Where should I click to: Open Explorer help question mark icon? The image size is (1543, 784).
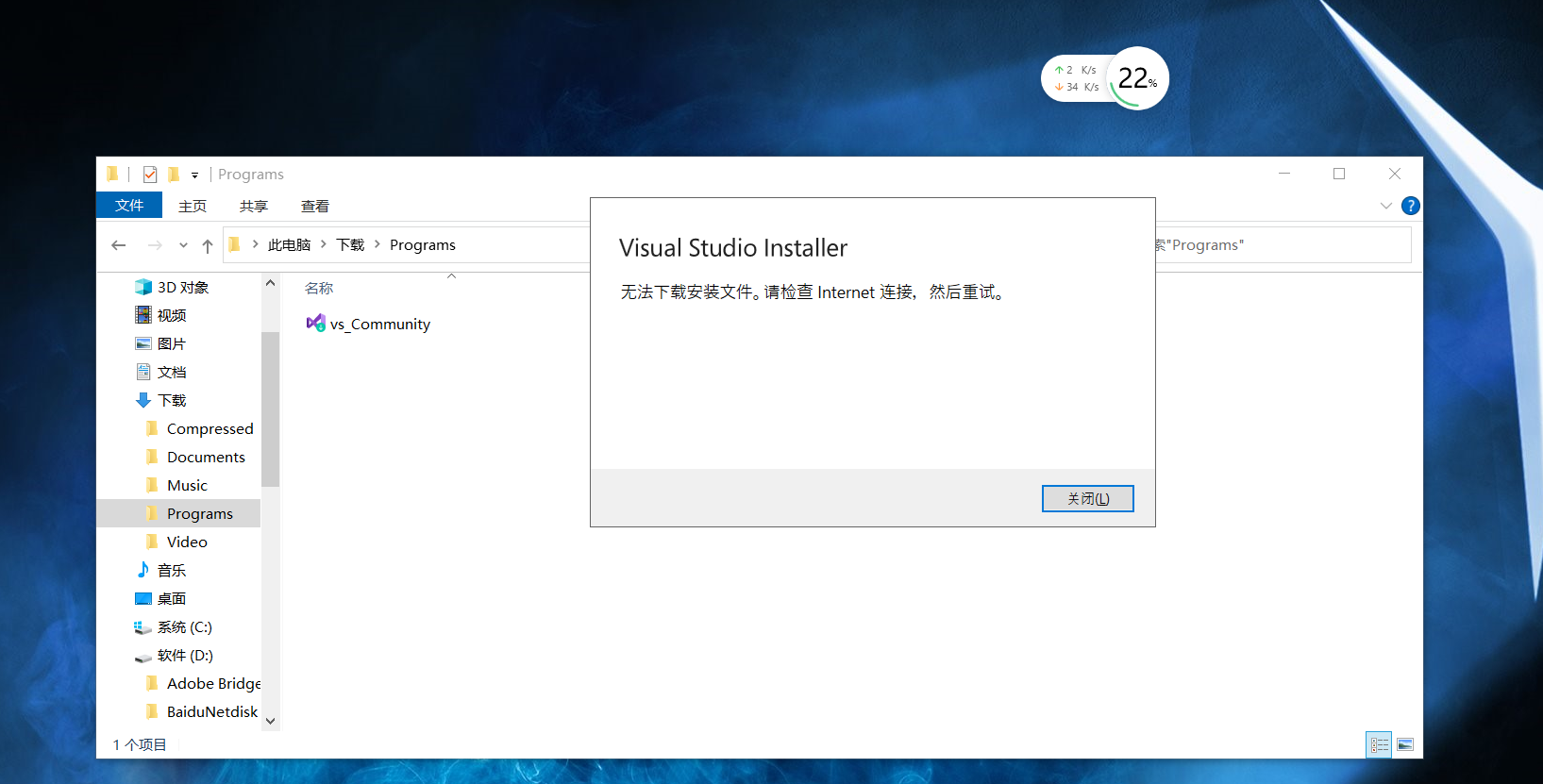(1411, 206)
